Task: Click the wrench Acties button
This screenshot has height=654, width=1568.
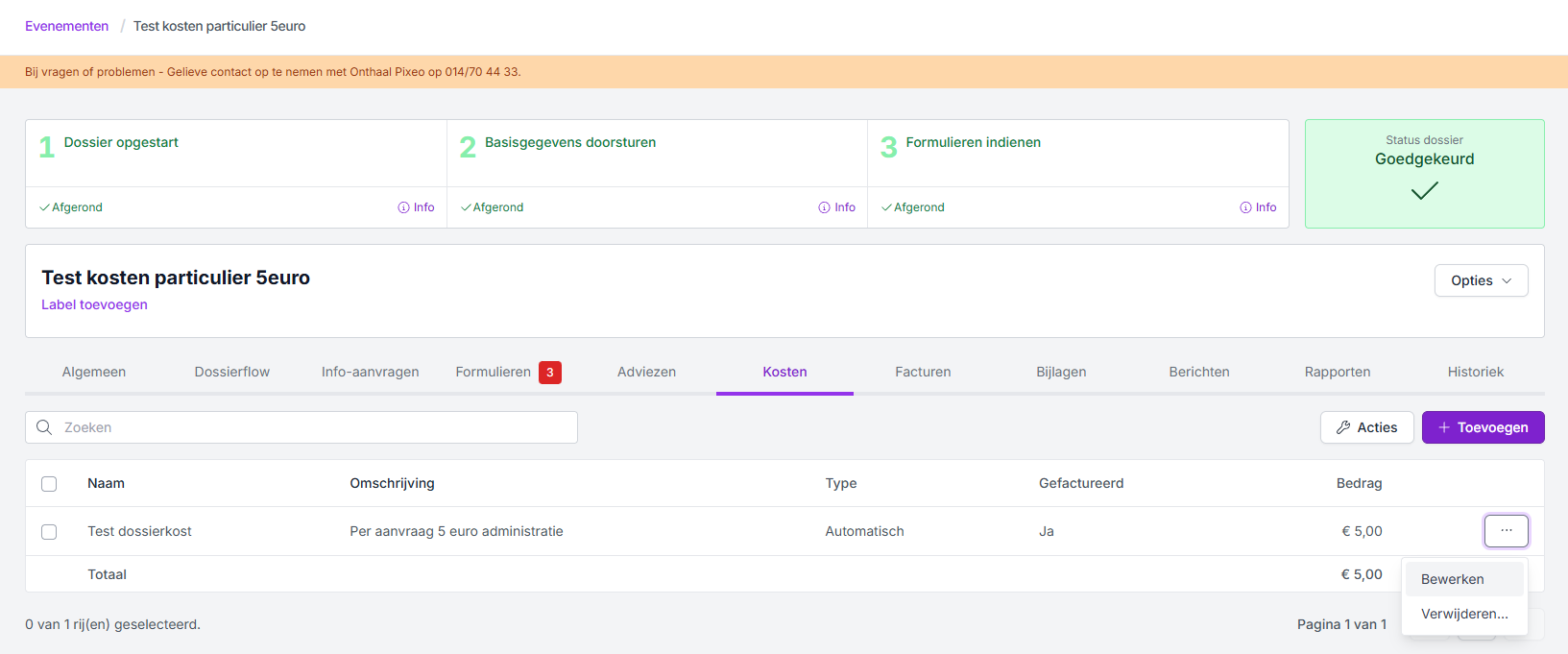Action: [1366, 427]
